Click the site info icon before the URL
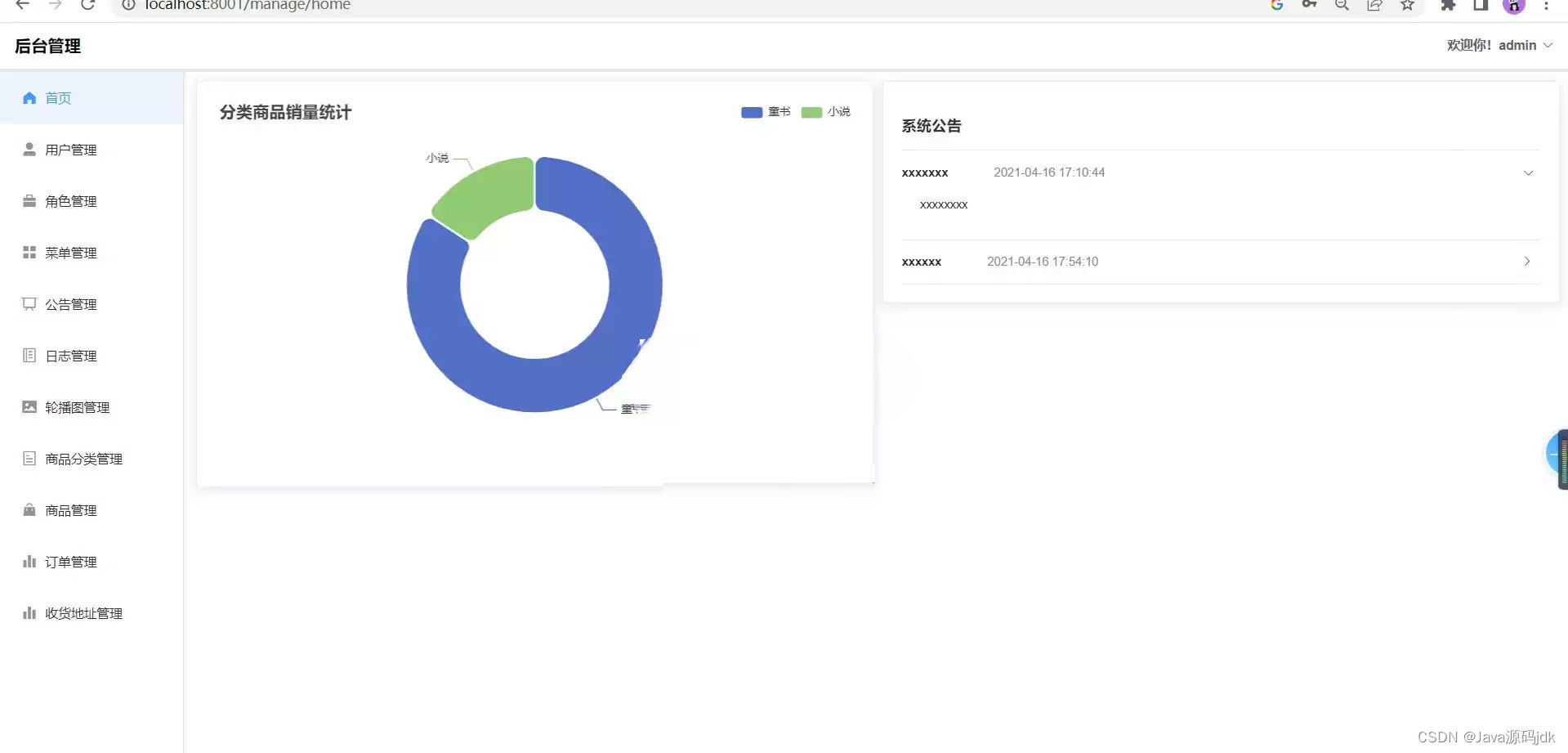Viewport: 1568px width, 753px height. point(128,5)
